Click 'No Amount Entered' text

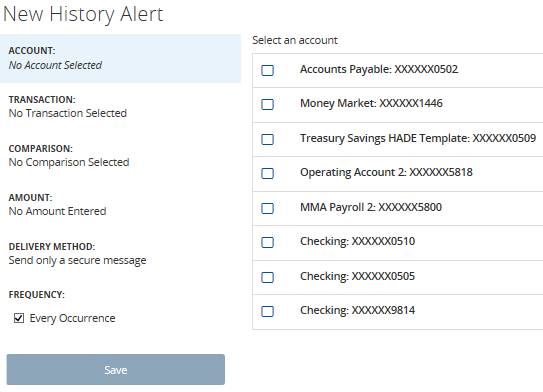point(57,211)
